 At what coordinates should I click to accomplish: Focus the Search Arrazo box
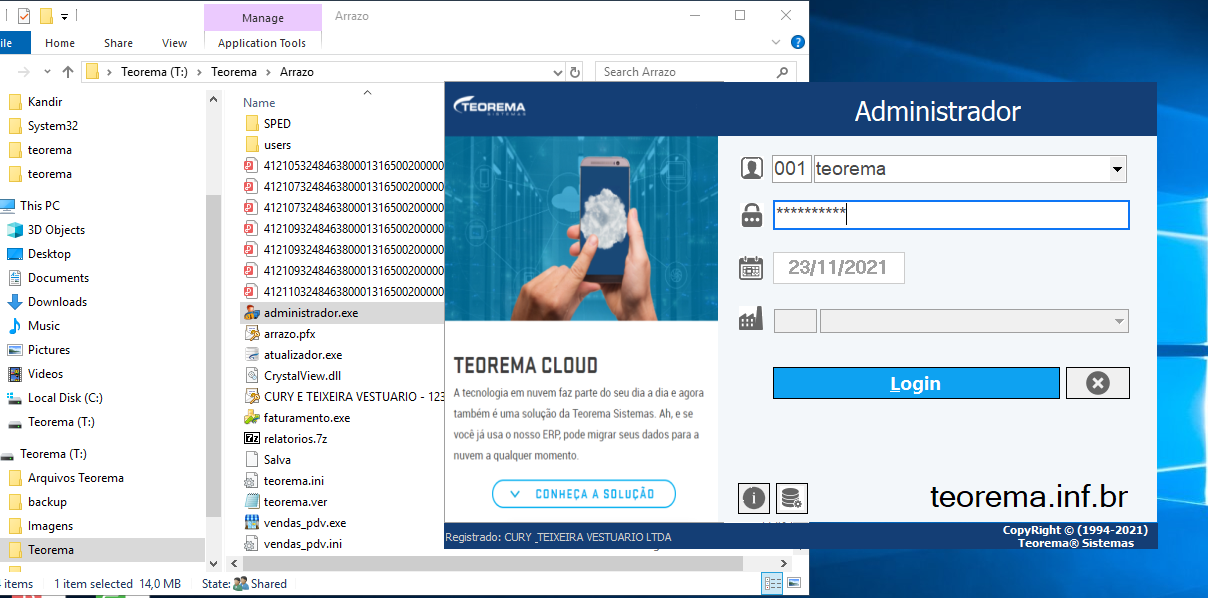pos(686,72)
